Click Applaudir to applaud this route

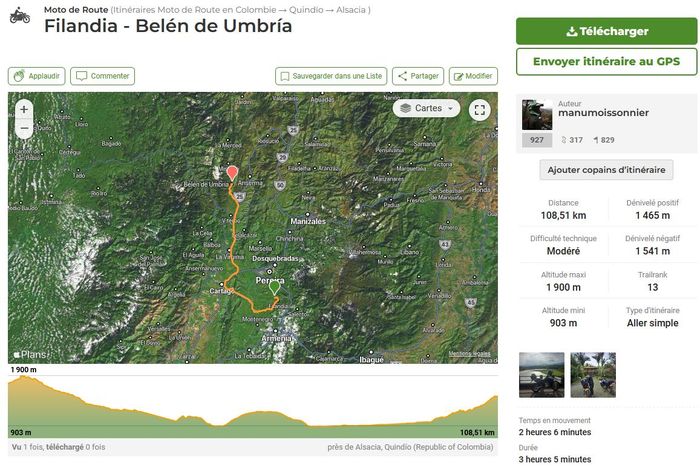click(x=36, y=76)
